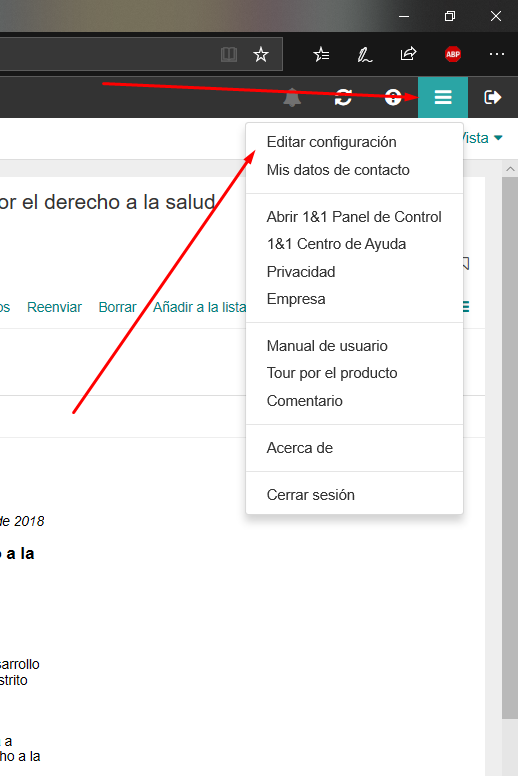Open the help question mark icon
The image size is (518, 776).
(393, 97)
